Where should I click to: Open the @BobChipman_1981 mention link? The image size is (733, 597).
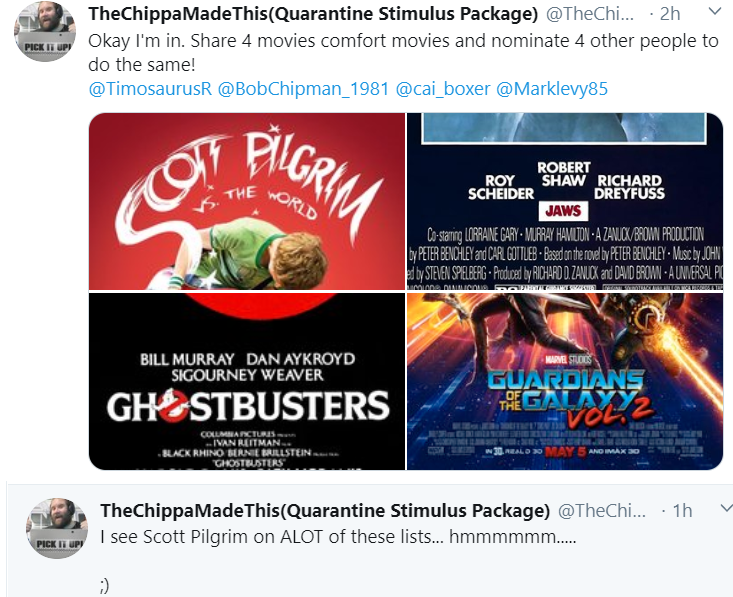[303, 88]
